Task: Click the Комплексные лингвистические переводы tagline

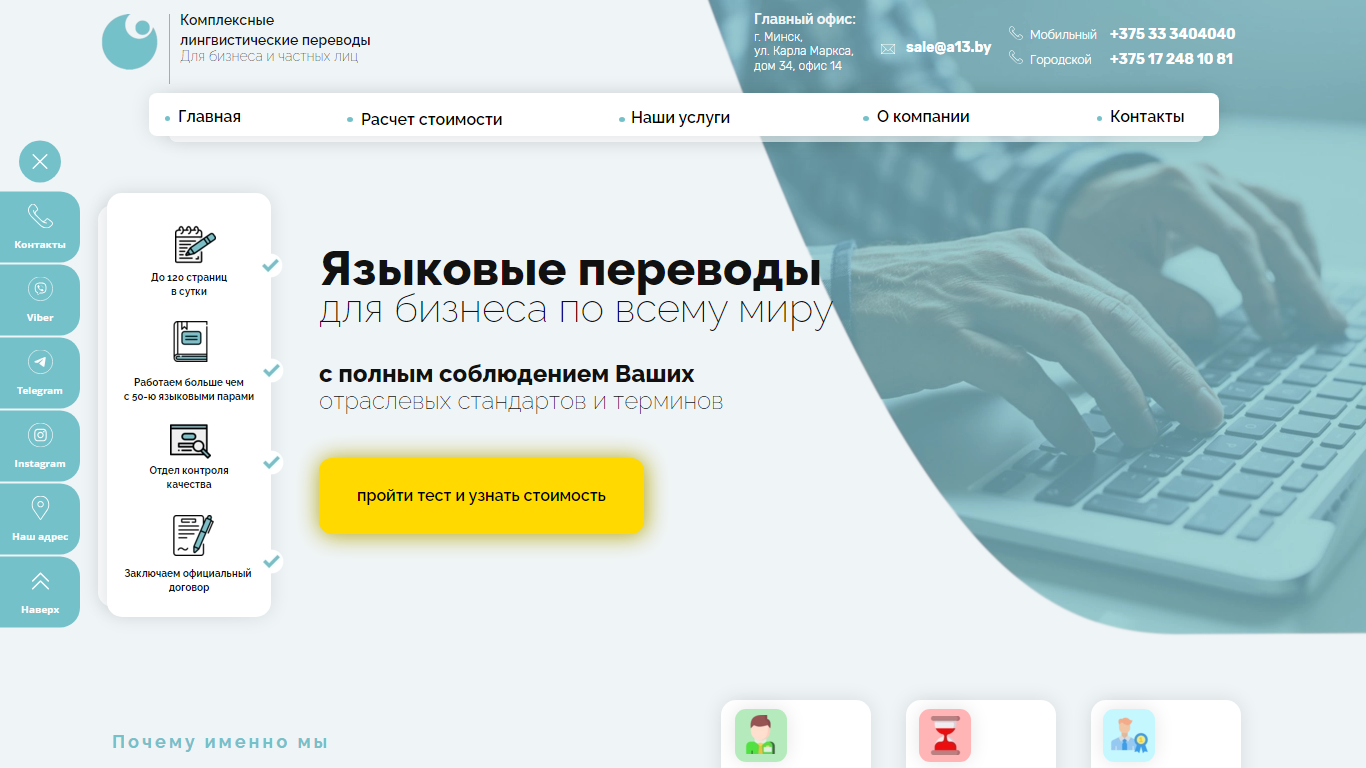Action: (275, 30)
